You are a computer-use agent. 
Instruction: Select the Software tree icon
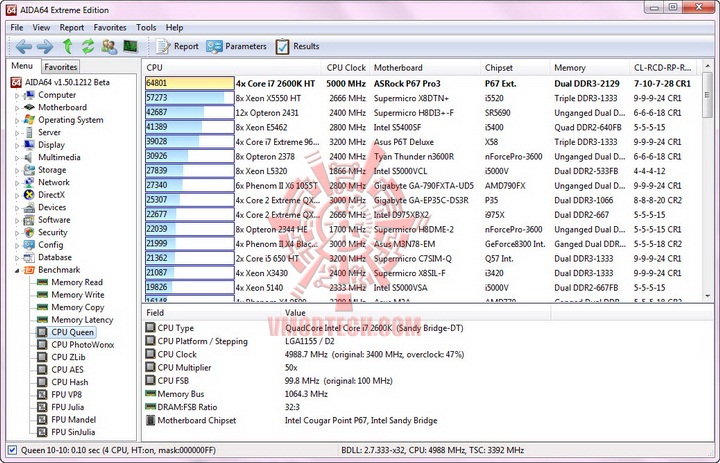pyautogui.click(x=29, y=220)
